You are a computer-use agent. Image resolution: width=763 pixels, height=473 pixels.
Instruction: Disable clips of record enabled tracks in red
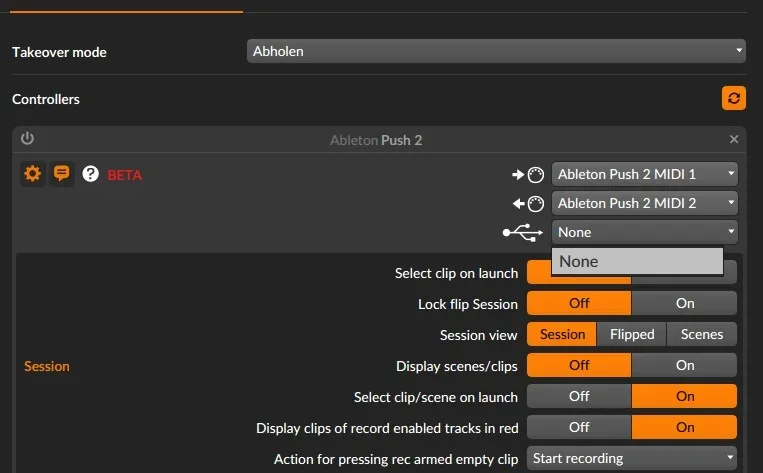pos(579,427)
